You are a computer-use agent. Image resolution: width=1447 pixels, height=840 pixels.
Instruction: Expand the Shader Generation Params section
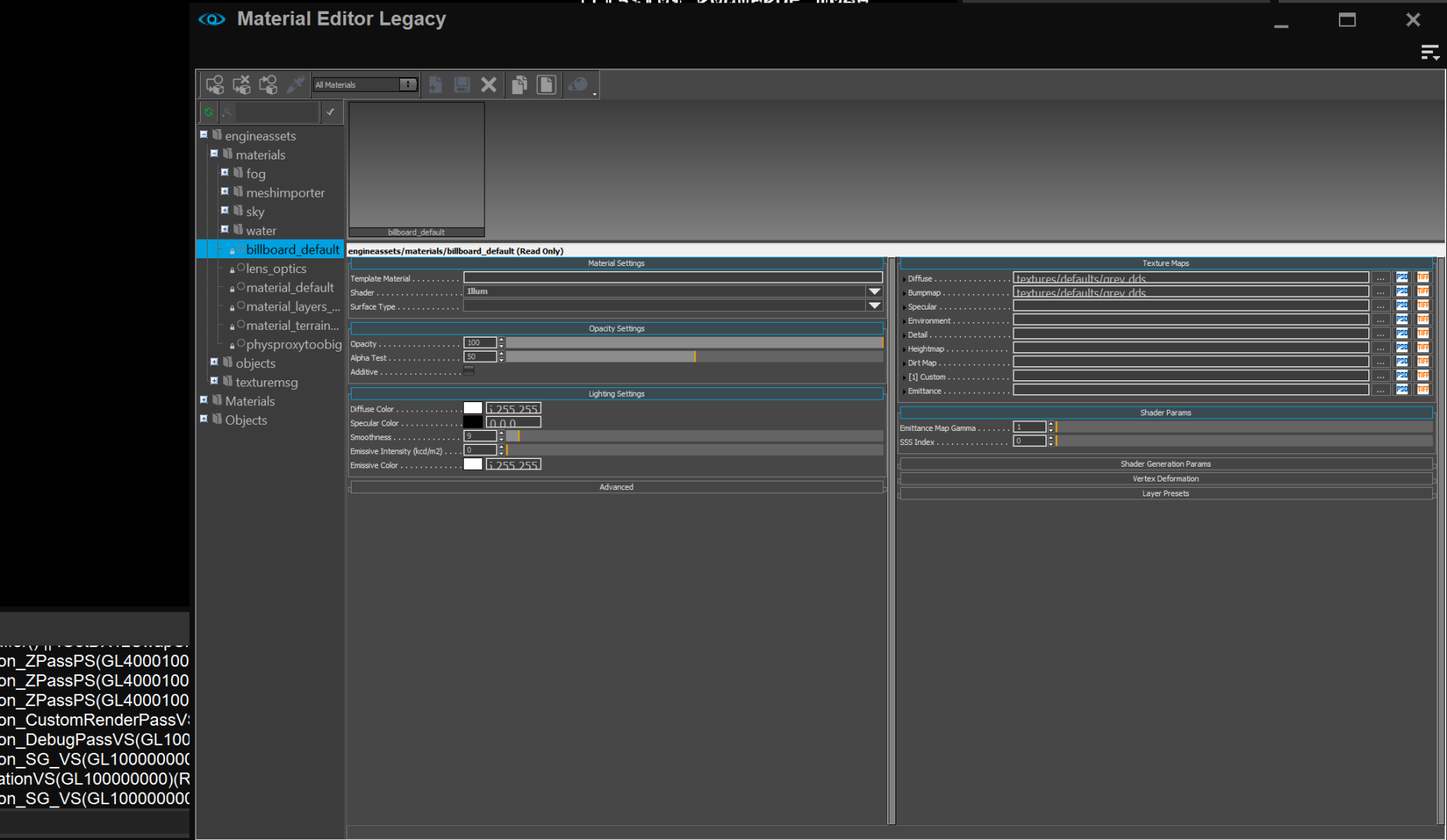tap(1165, 464)
